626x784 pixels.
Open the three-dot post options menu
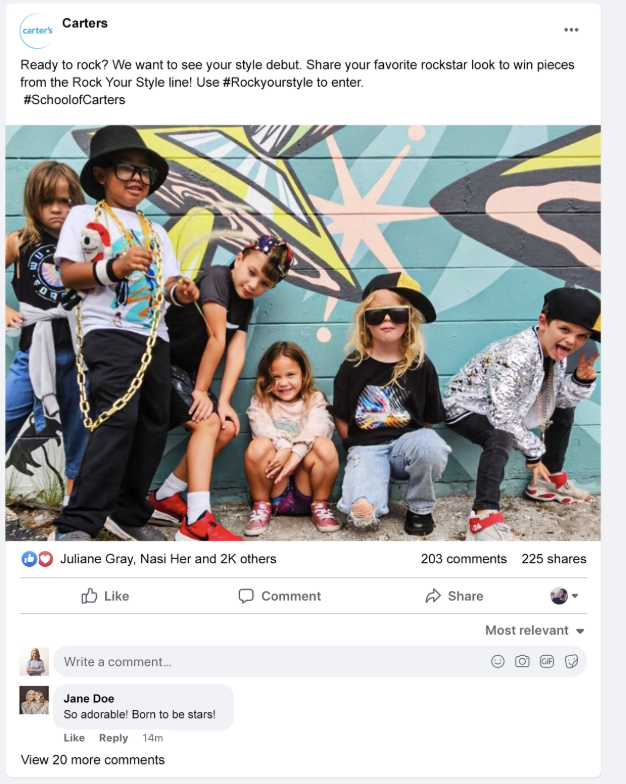[571, 30]
